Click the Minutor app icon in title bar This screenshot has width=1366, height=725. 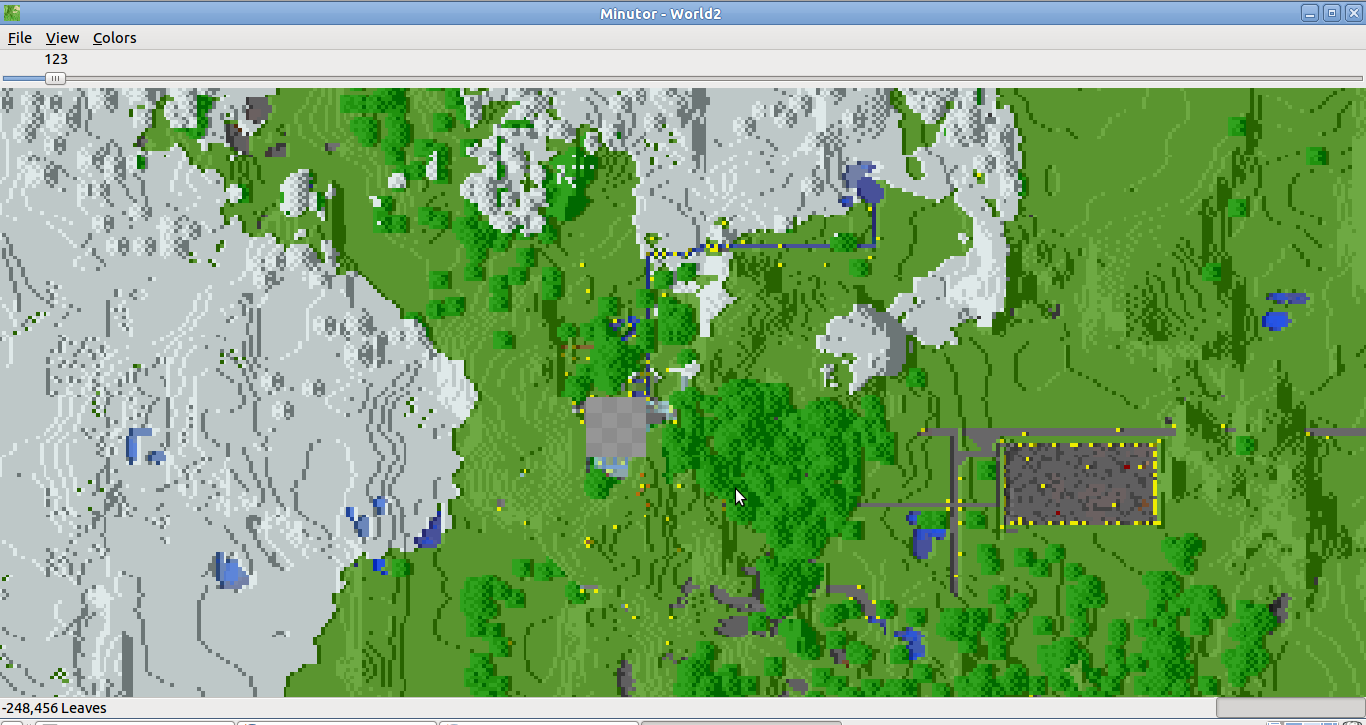click(12, 13)
